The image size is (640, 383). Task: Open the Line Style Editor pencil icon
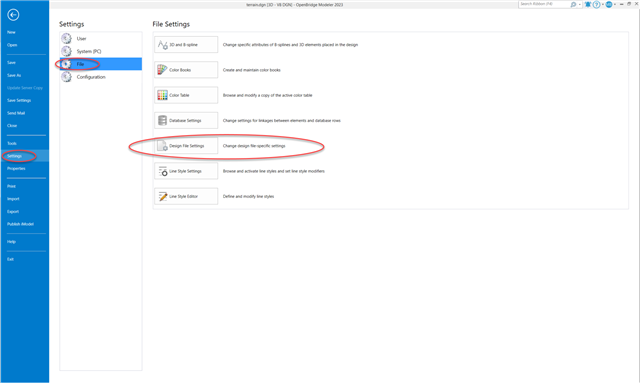(162, 196)
